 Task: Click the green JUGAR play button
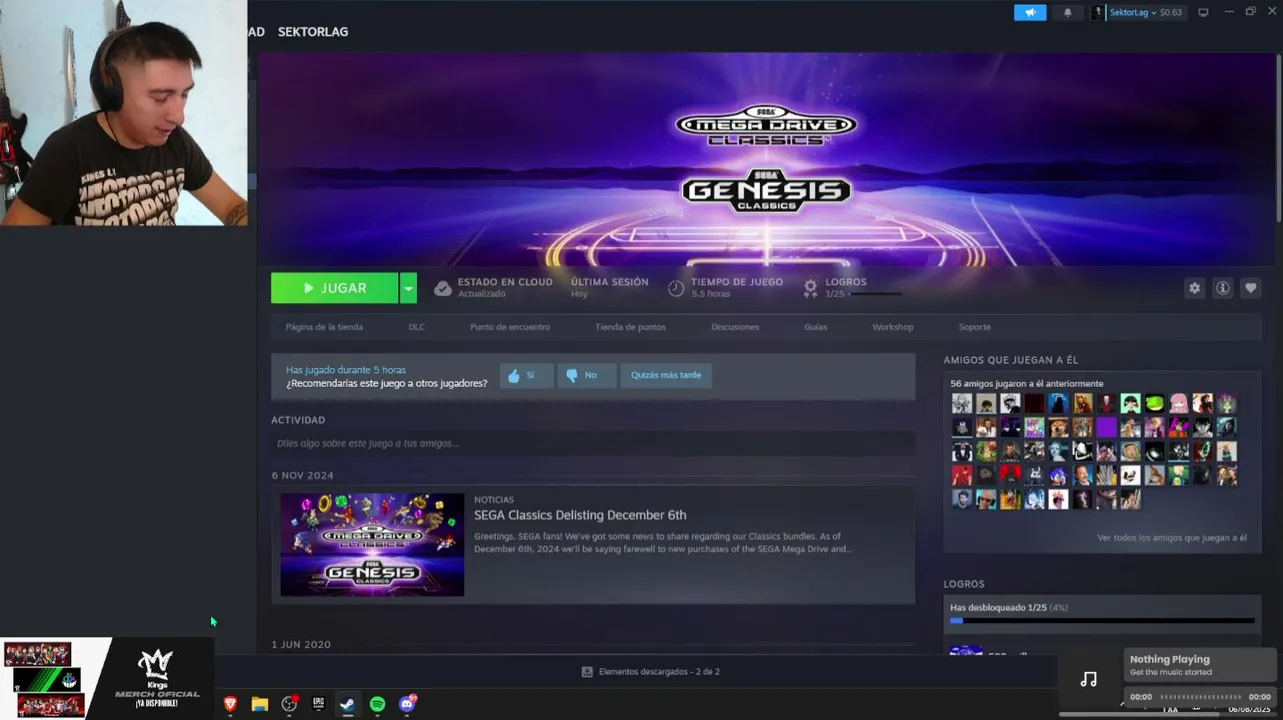pos(335,288)
